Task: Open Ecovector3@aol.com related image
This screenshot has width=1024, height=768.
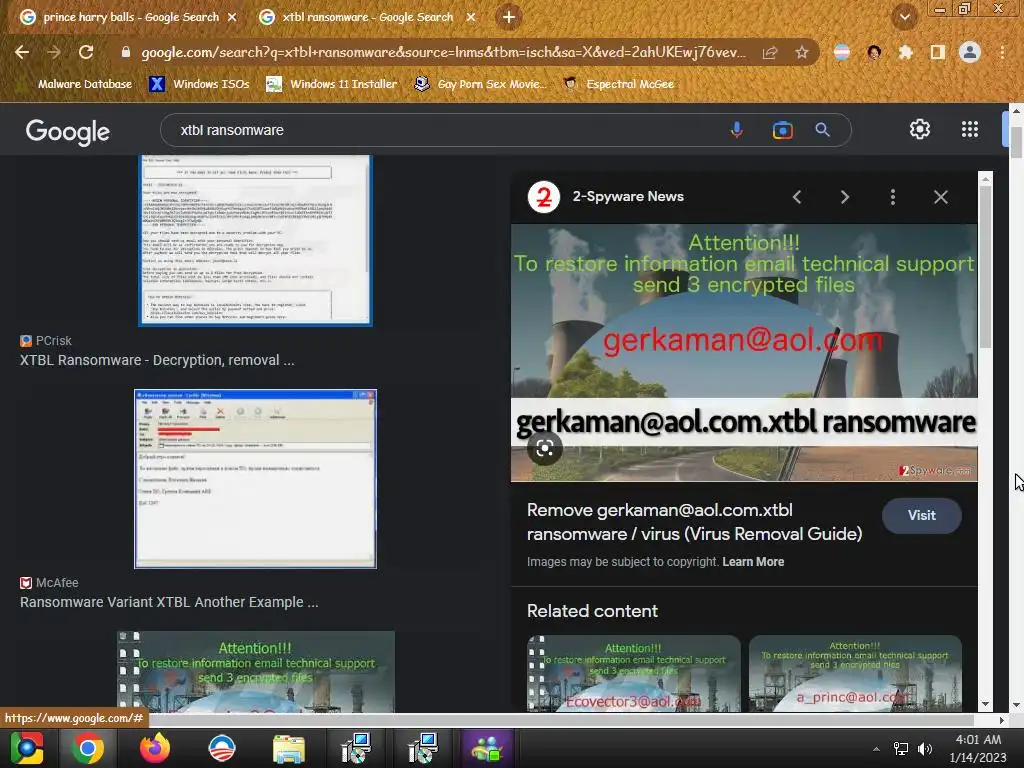Action: 633,673
